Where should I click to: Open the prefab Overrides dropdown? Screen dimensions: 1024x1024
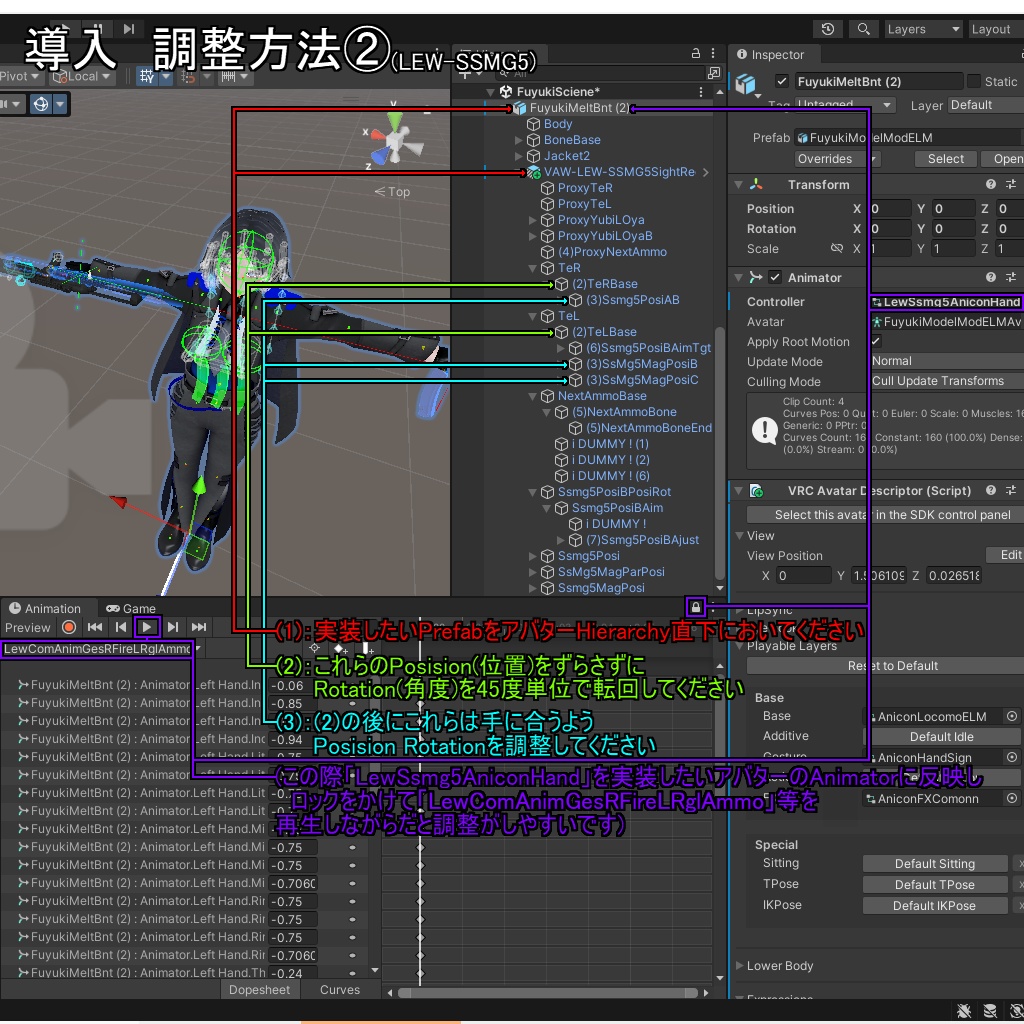coord(837,159)
